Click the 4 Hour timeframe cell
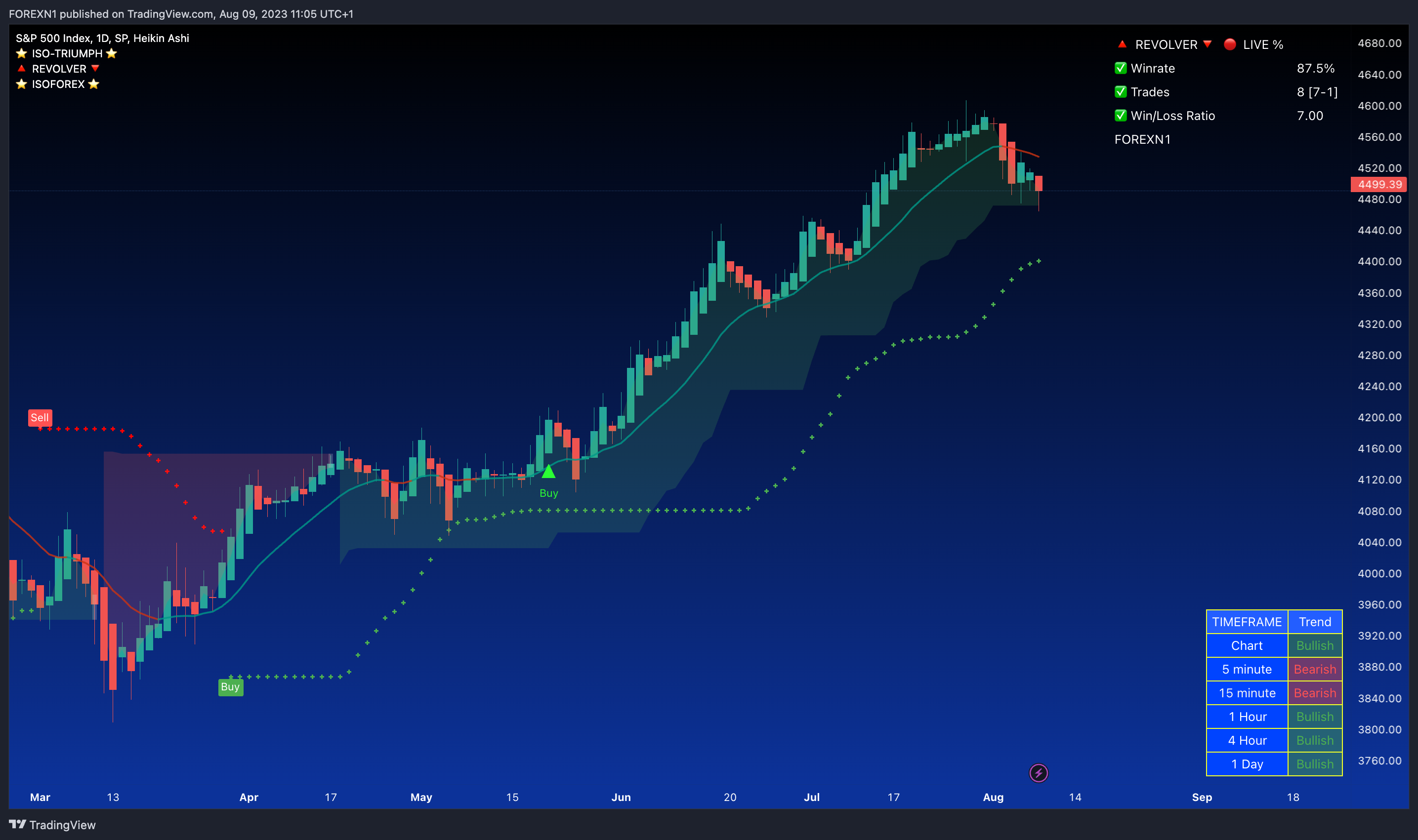Viewport: 1418px width, 840px height. click(x=1247, y=740)
